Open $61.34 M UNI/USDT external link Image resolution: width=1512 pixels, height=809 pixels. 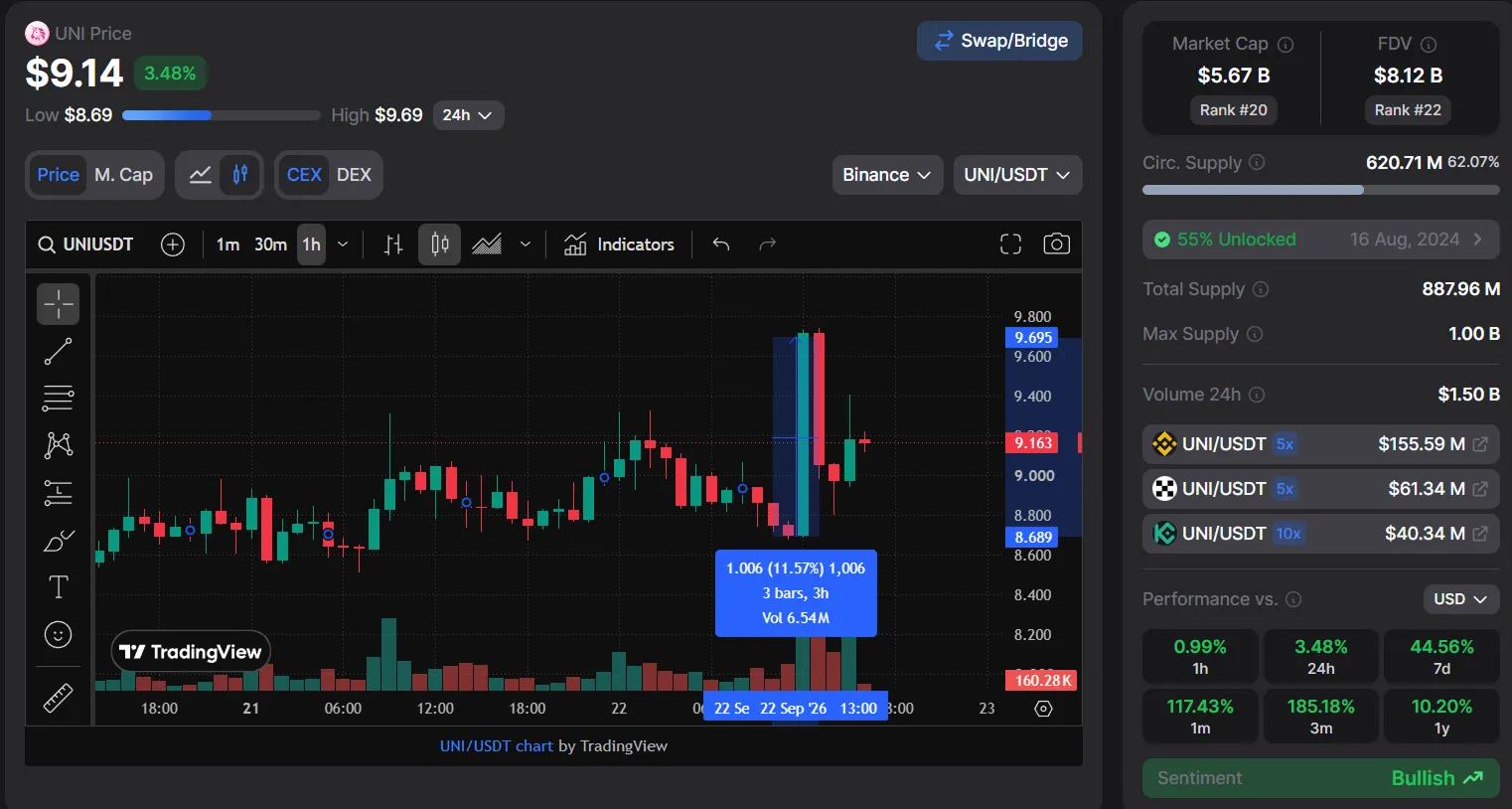tap(1480, 489)
